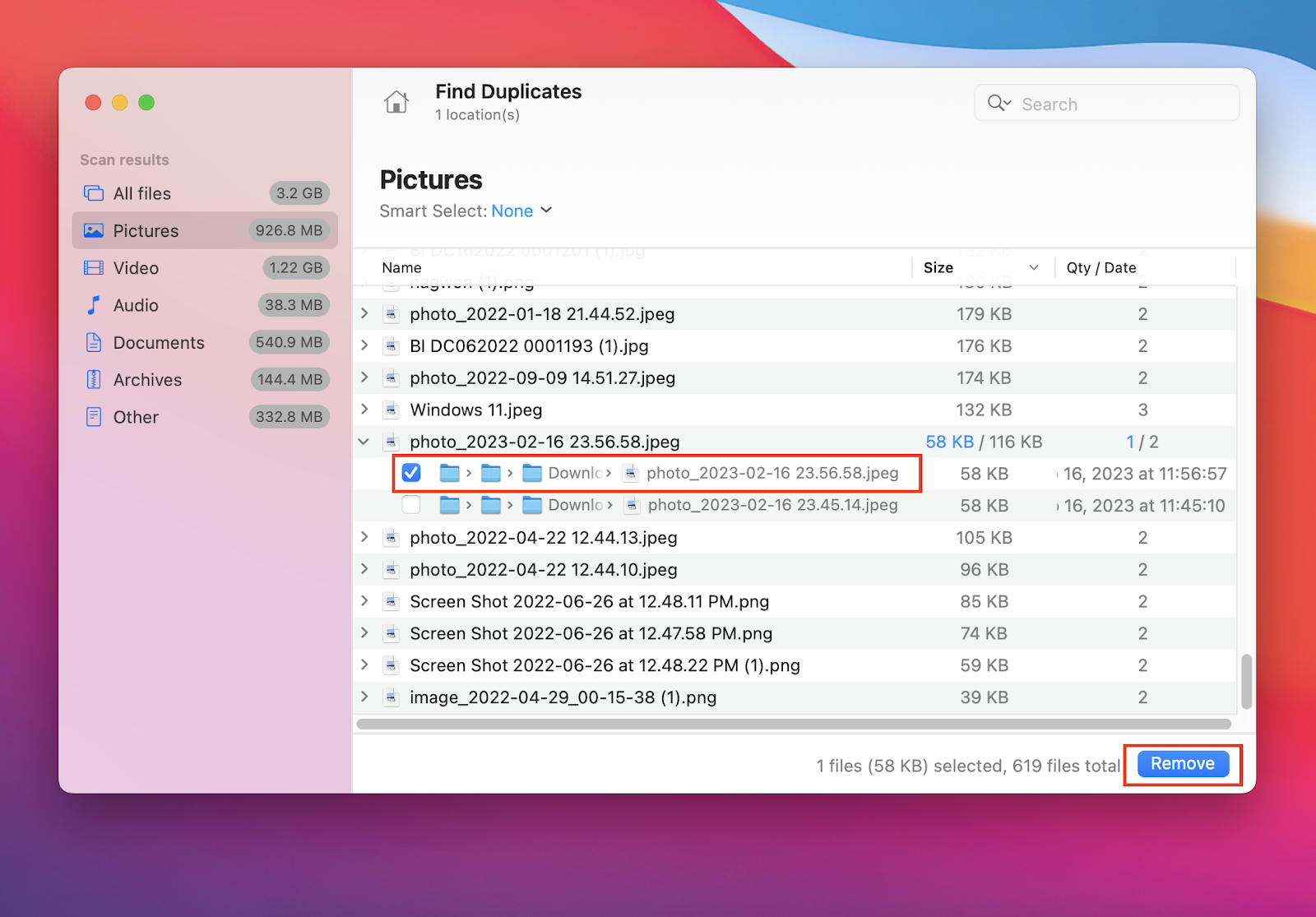Click file icon of image_2022-04-29_00-15-38 (1).png
The height and width of the screenshot is (917, 1316).
click(392, 697)
